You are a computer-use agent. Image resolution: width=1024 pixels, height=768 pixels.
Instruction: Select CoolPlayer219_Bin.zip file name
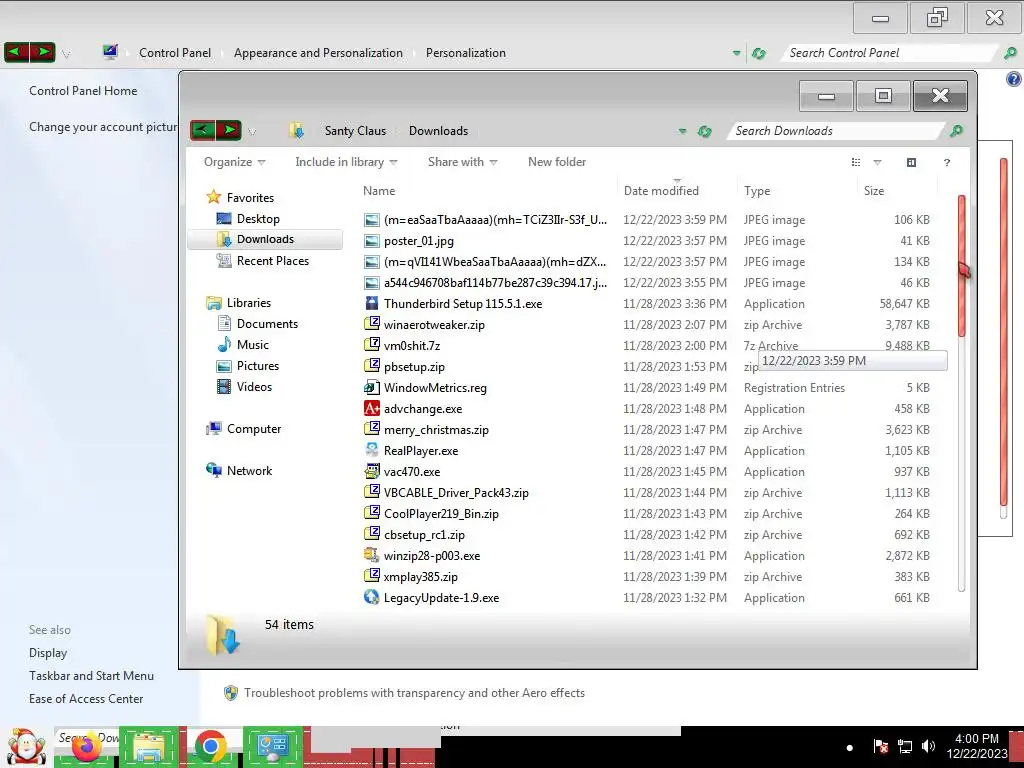point(441,514)
